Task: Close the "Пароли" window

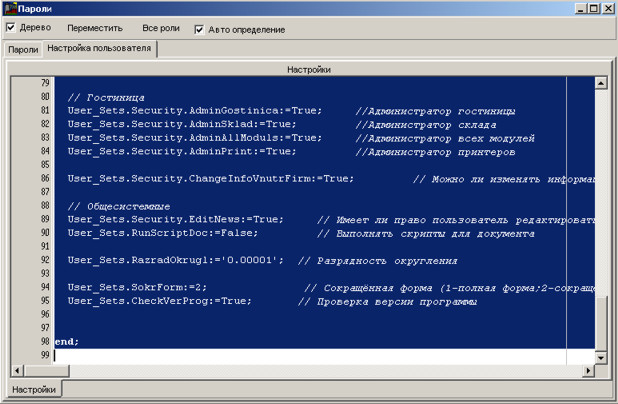Action: [608, 8]
